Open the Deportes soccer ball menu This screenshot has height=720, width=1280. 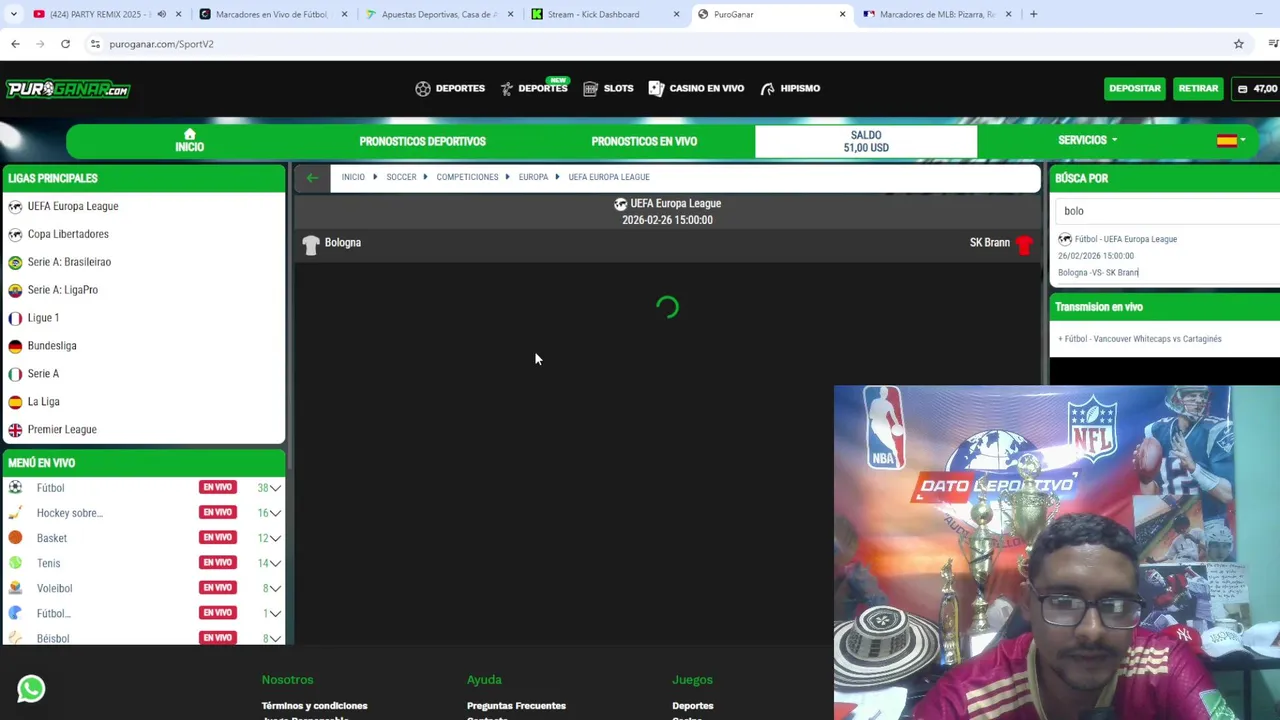point(450,88)
